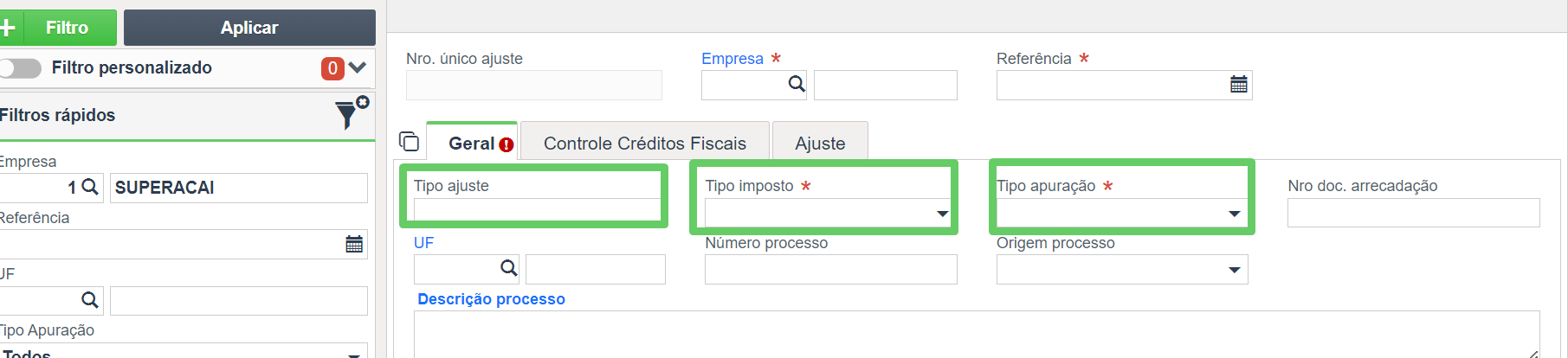Click the Número processo input field
Screen dimensions: 1568x358
[831, 270]
